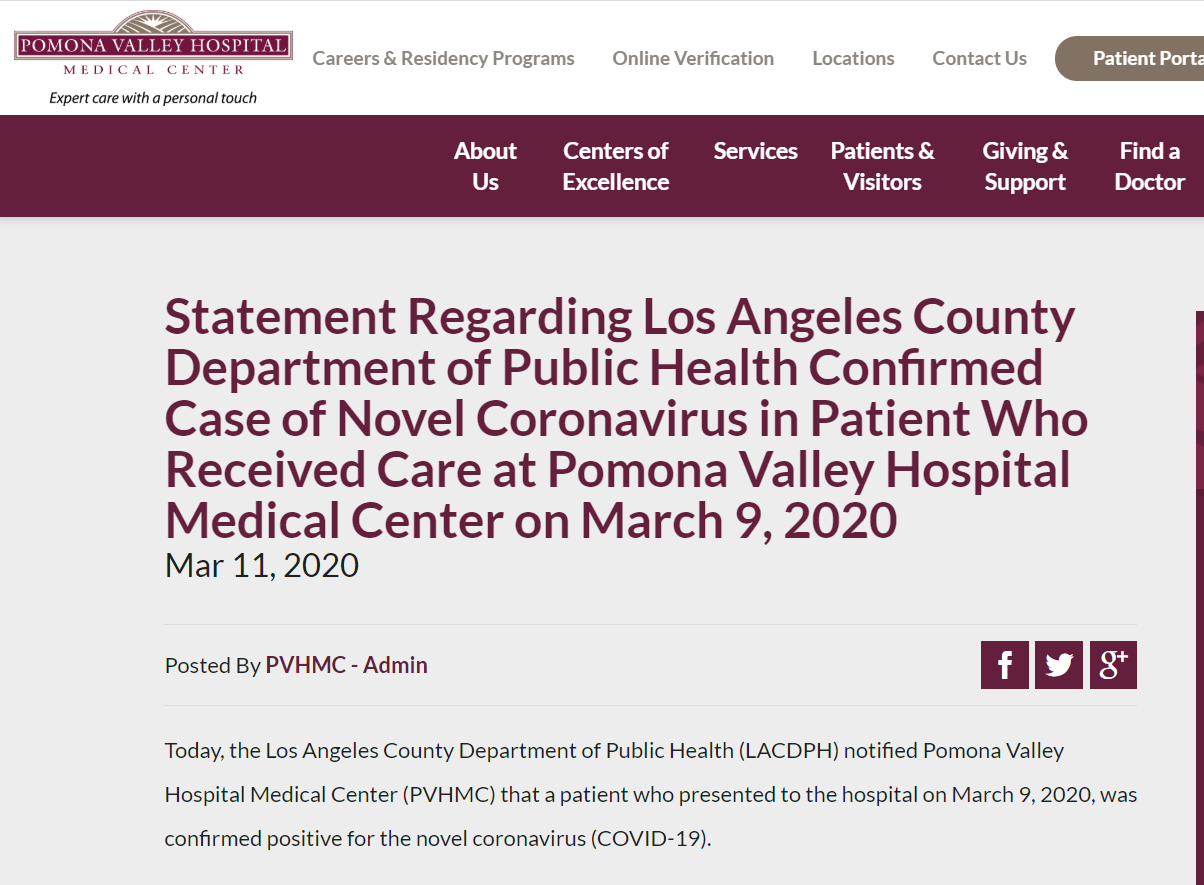Click the Mar 11, 2020 post date
This screenshot has height=885, width=1204.
(262, 565)
